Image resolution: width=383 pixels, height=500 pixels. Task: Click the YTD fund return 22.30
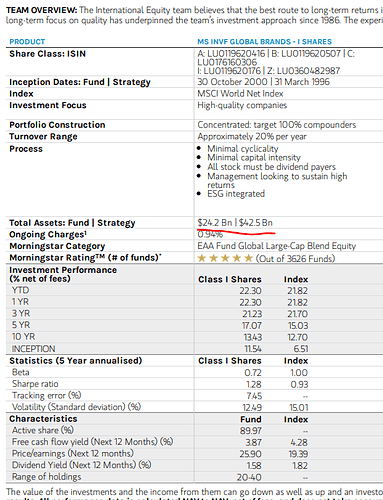[x=250, y=291]
